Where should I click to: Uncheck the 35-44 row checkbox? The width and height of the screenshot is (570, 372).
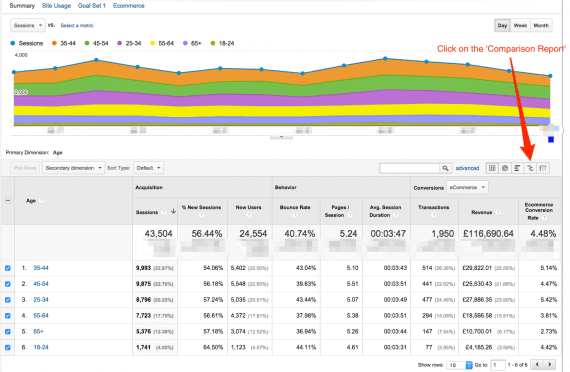pyautogui.click(x=8, y=268)
